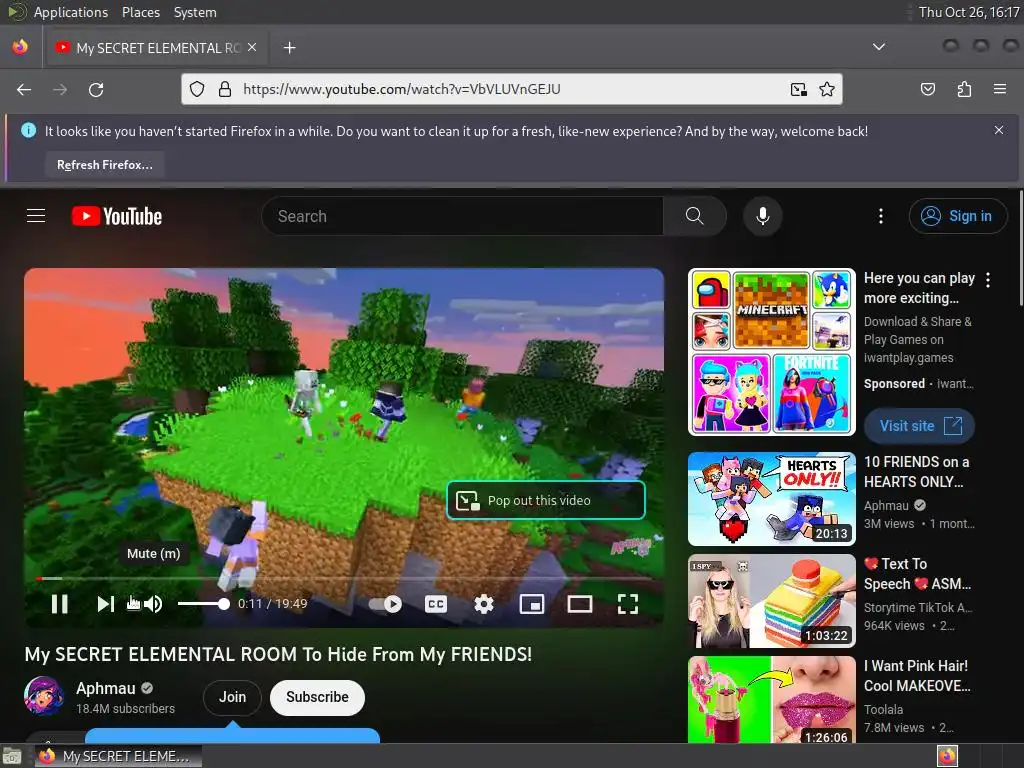Focus the YouTube Search field
Viewport: 1024px width, 768px height.
(462, 216)
